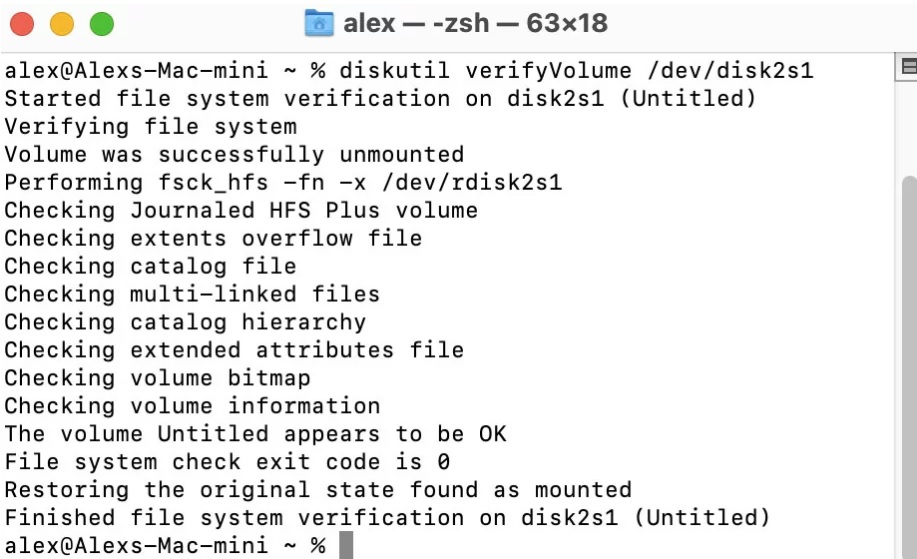Click 'The volume Untitled appears to be OK' line
Viewport: 917px width, 559px height.
click(255, 434)
